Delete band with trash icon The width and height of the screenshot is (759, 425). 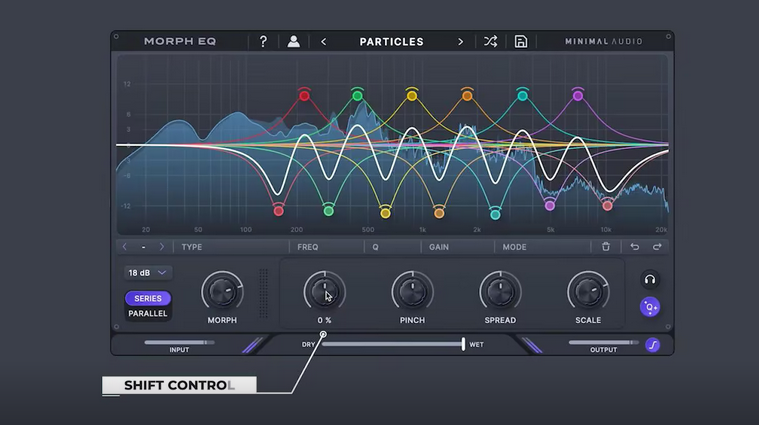click(606, 247)
